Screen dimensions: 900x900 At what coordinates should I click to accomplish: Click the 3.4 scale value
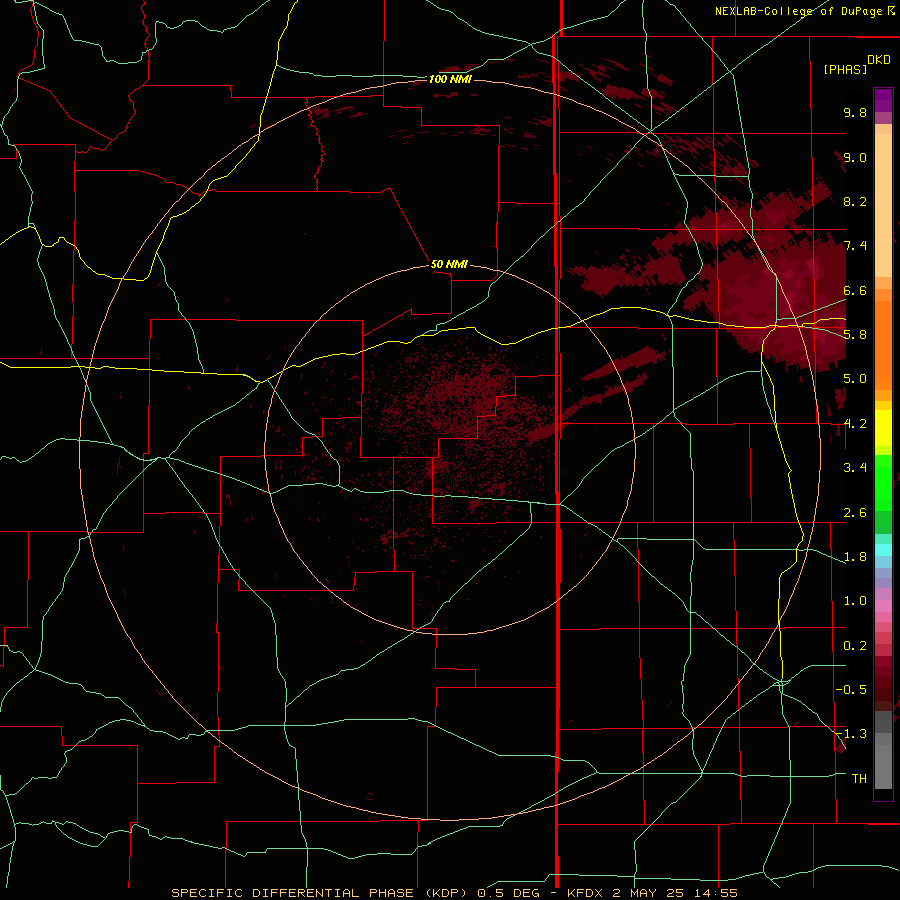tap(855, 468)
